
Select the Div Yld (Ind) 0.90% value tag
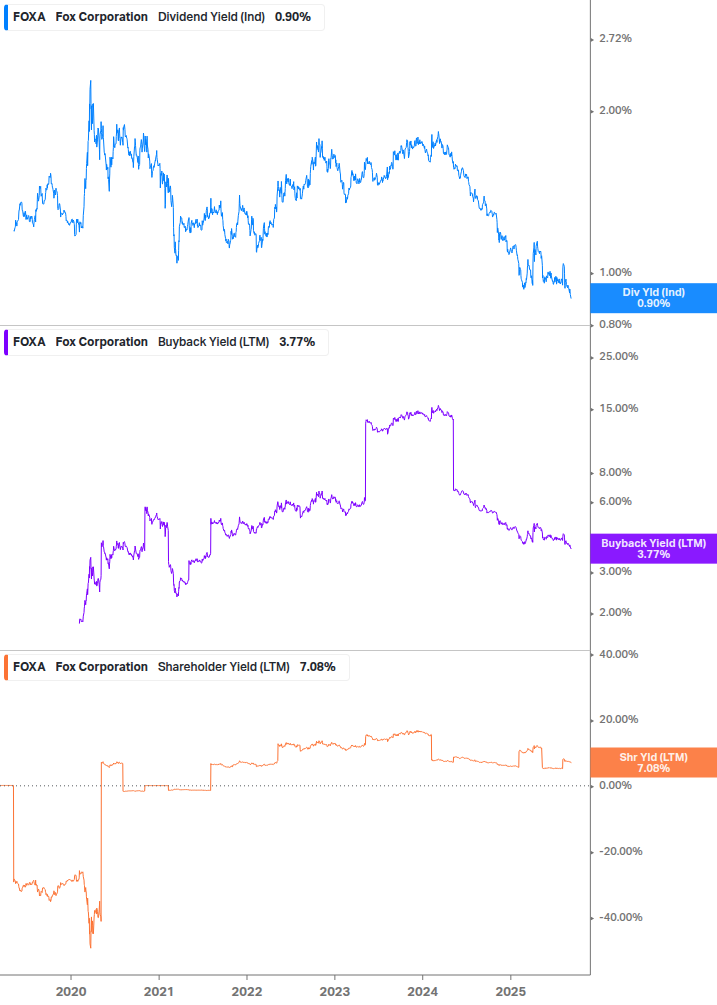(654, 298)
